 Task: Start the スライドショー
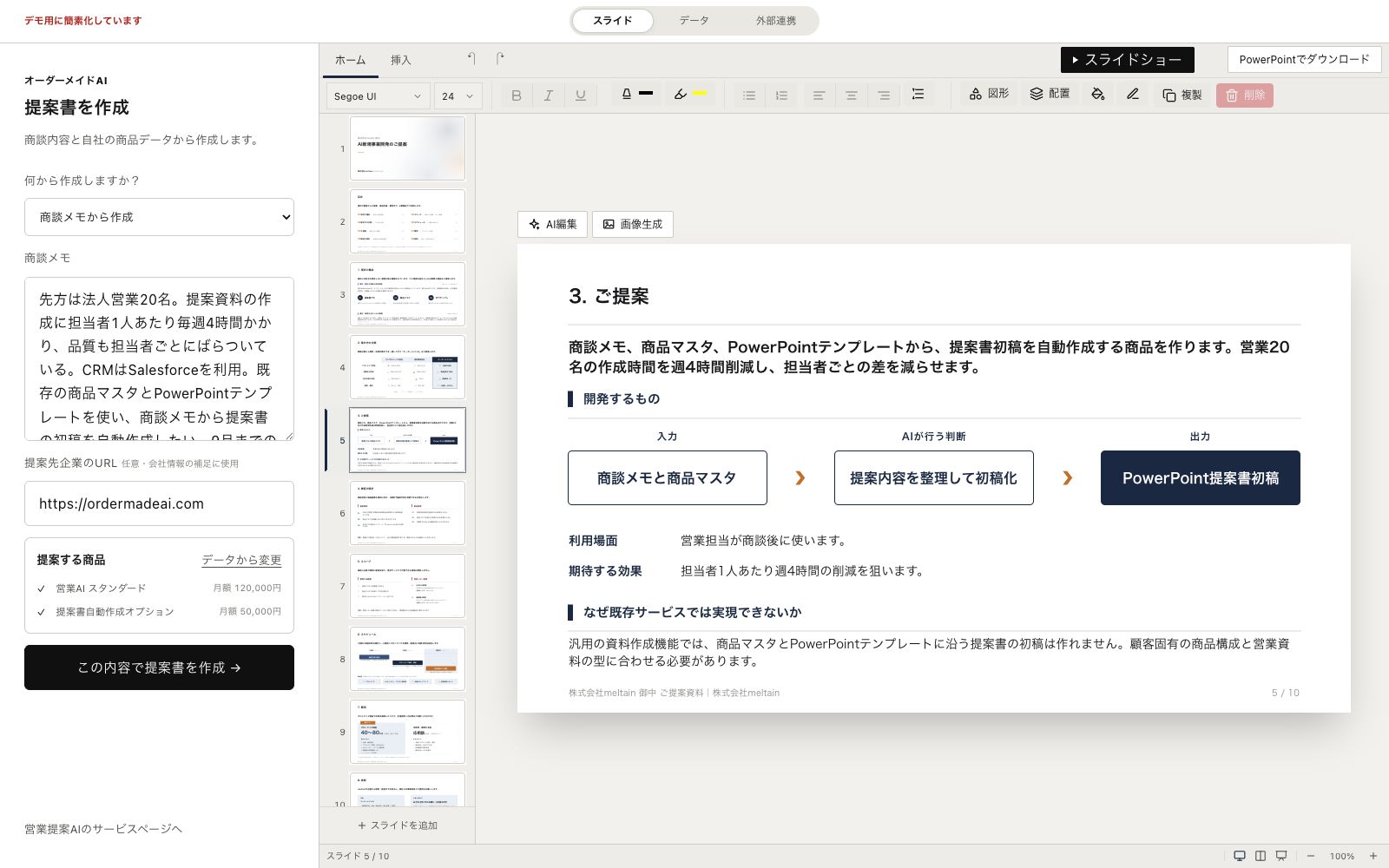coord(1128,60)
